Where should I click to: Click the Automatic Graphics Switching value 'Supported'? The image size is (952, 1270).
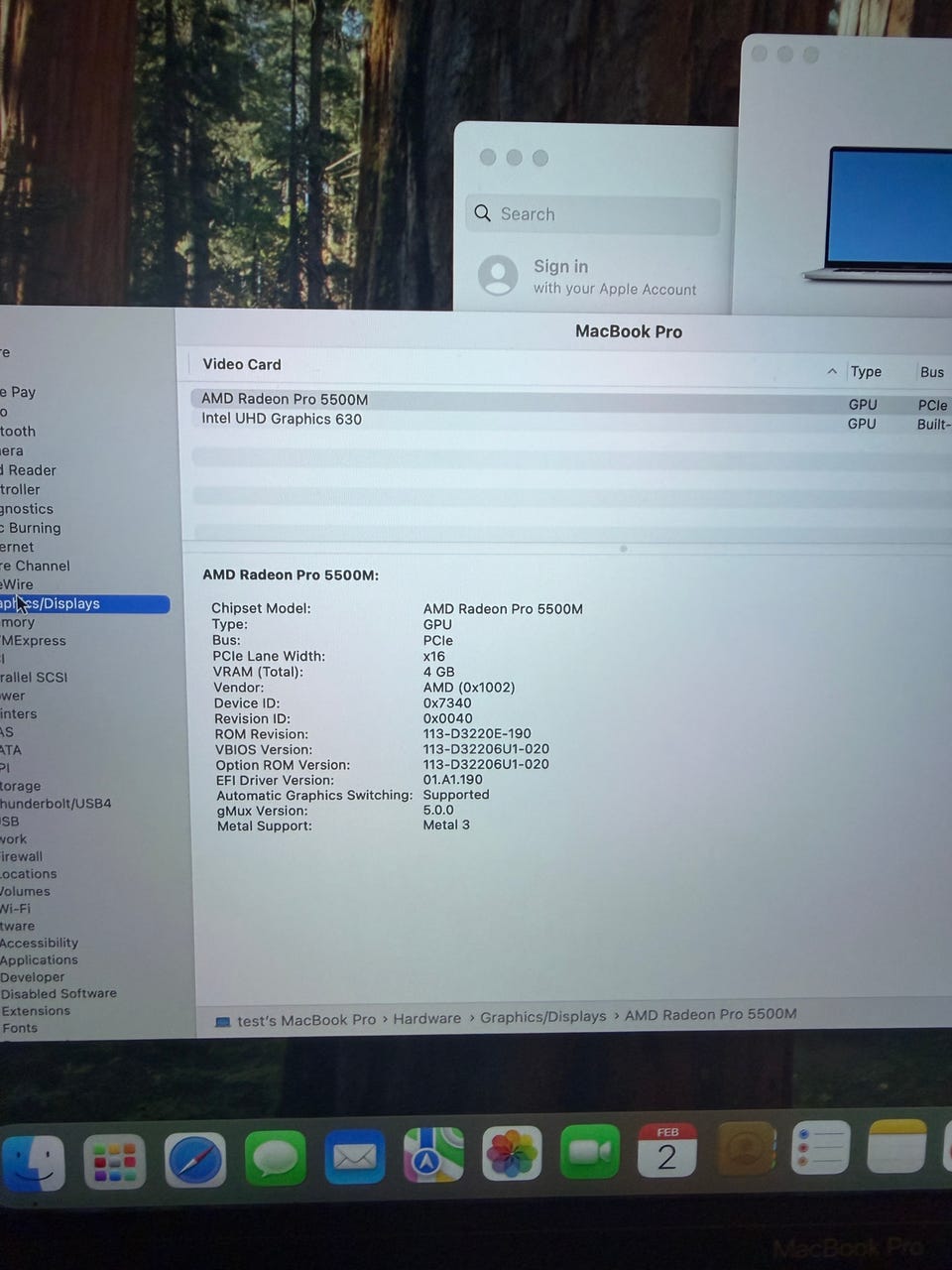[456, 795]
